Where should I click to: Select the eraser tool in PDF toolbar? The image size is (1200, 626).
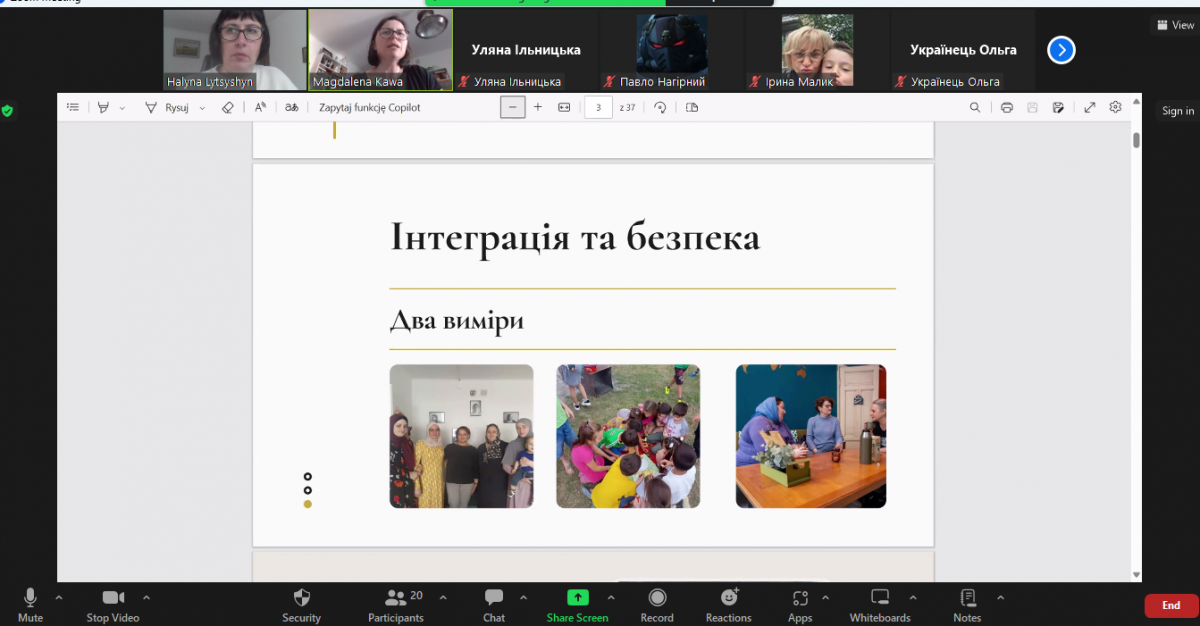pos(227,107)
